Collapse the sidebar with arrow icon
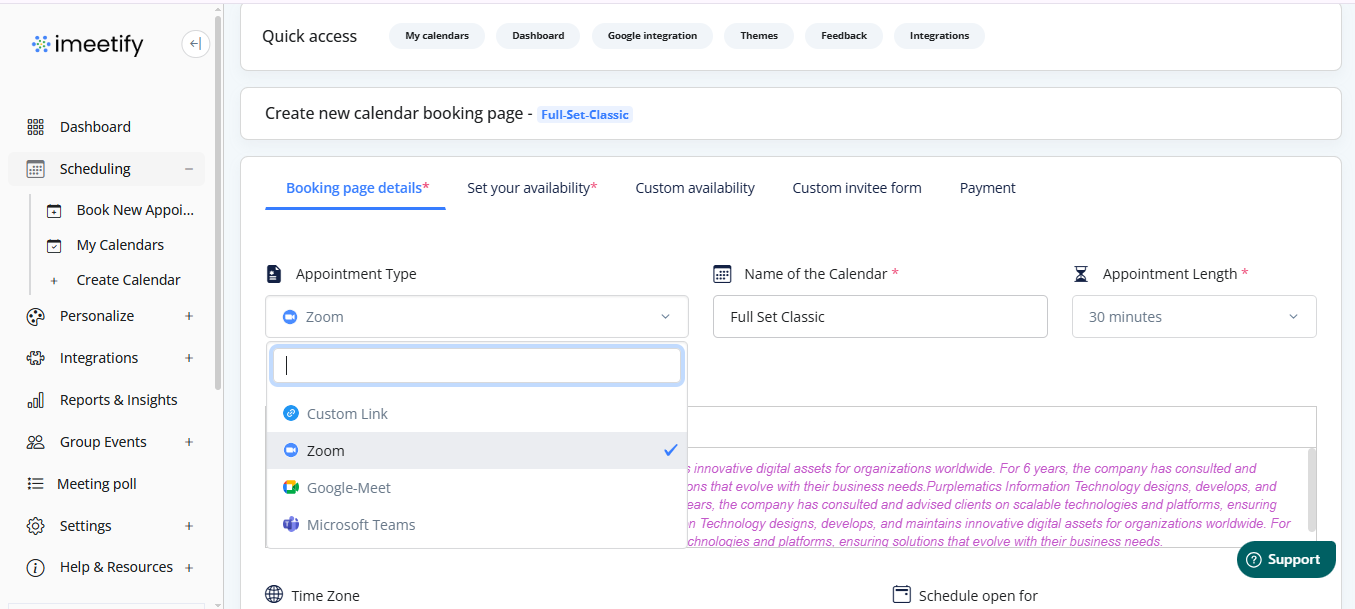The height and width of the screenshot is (609, 1355). tap(195, 44)
